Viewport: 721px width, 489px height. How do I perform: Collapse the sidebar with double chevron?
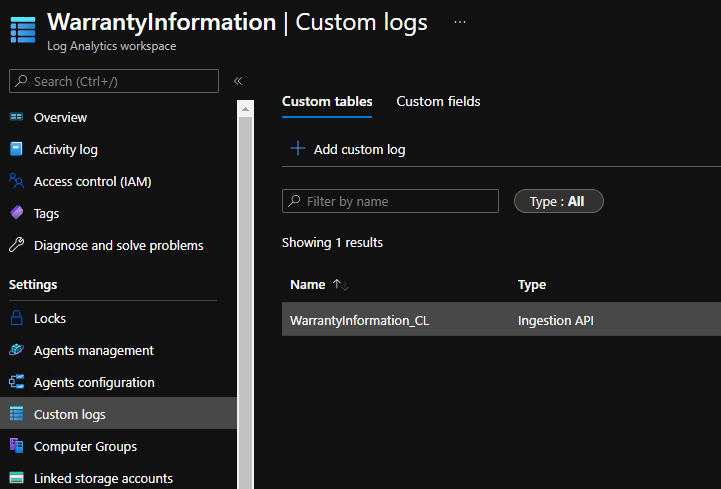(238, 81)
